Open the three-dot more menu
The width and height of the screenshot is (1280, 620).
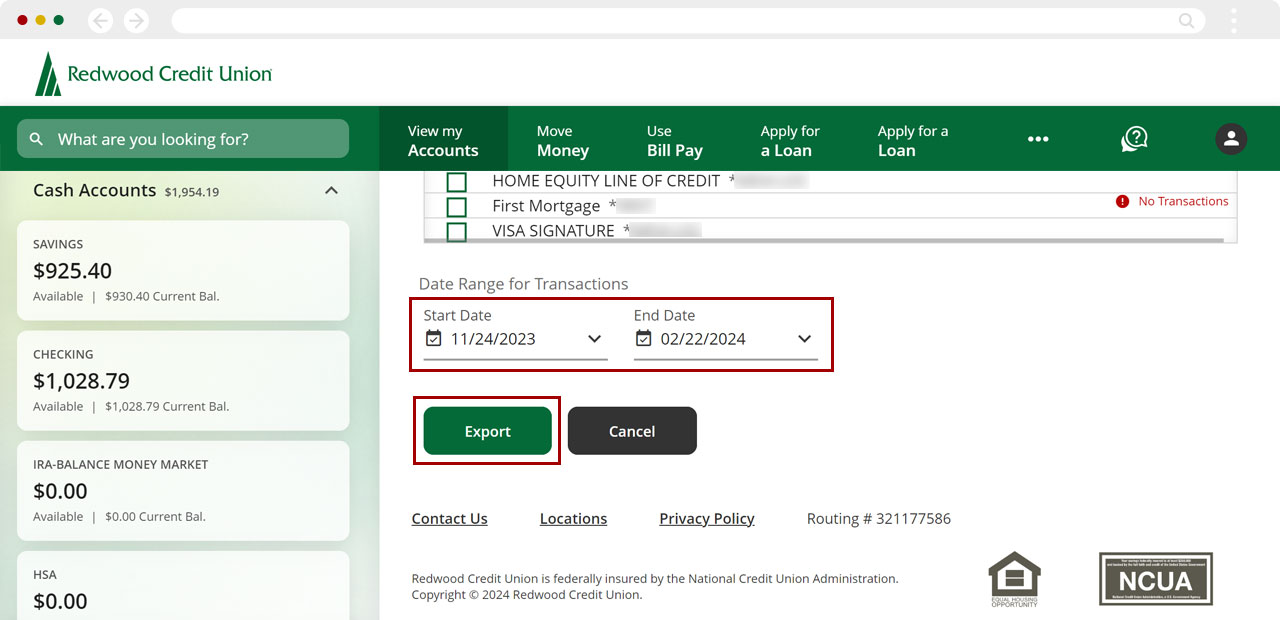(x=1038, y=139)
